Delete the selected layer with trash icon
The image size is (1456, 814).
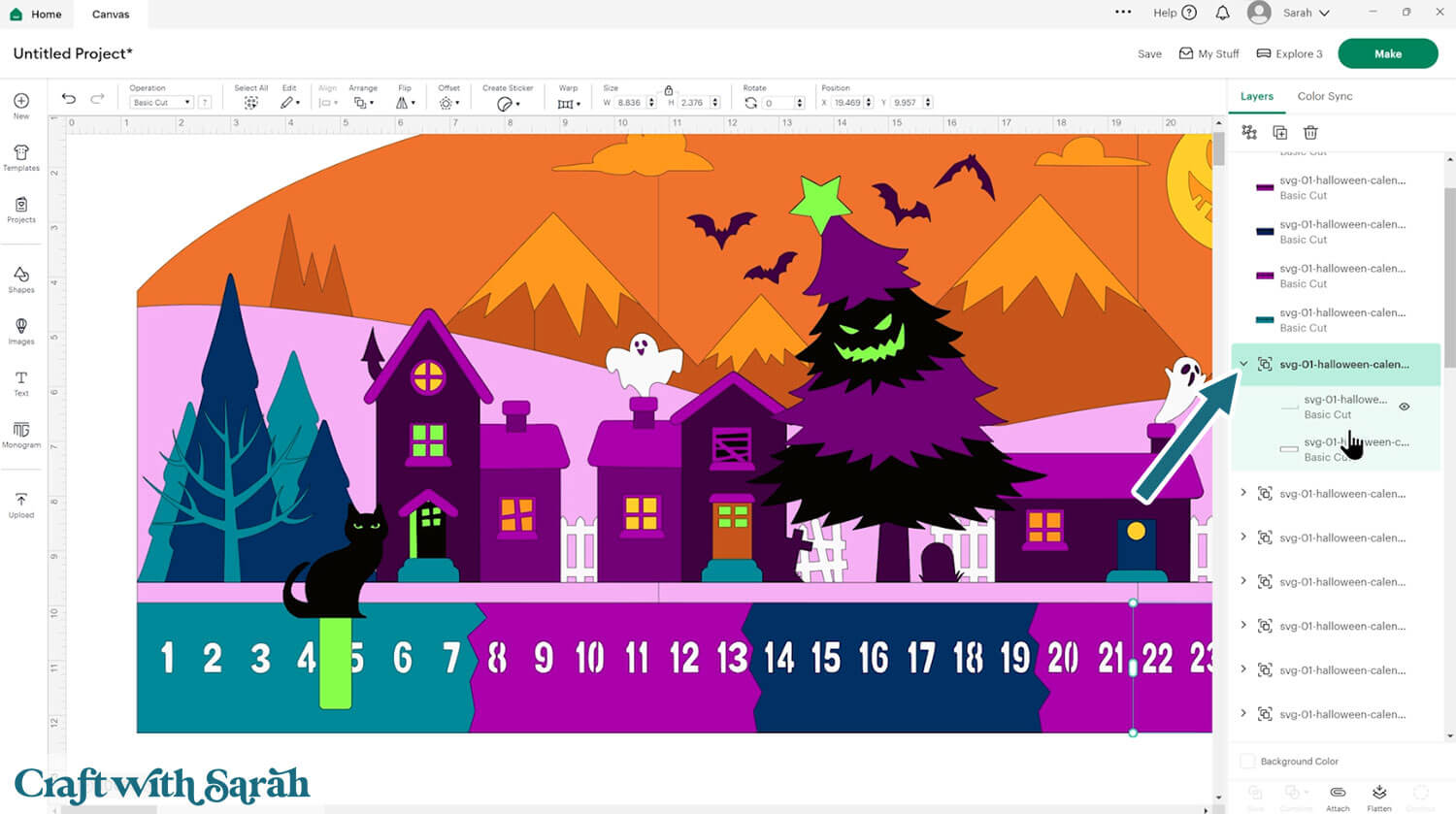click(x=1310, y=132)
